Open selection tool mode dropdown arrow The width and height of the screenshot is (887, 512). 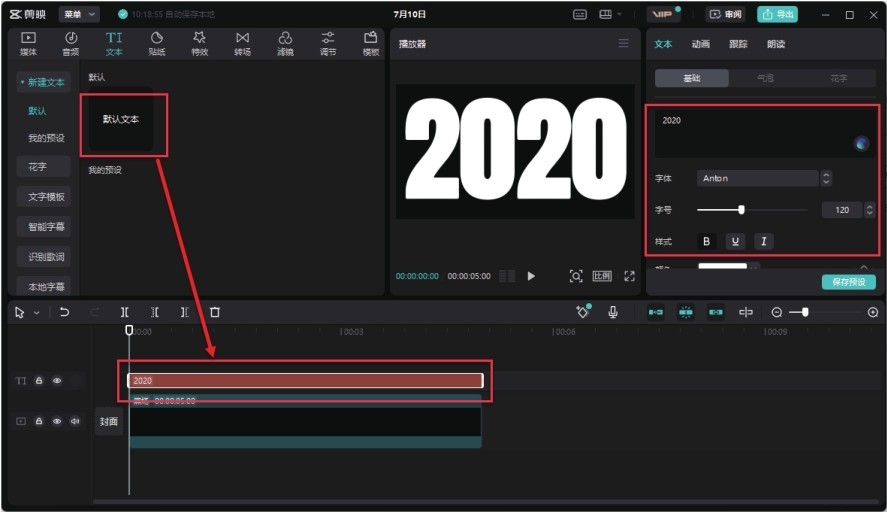tap(37, 312)
